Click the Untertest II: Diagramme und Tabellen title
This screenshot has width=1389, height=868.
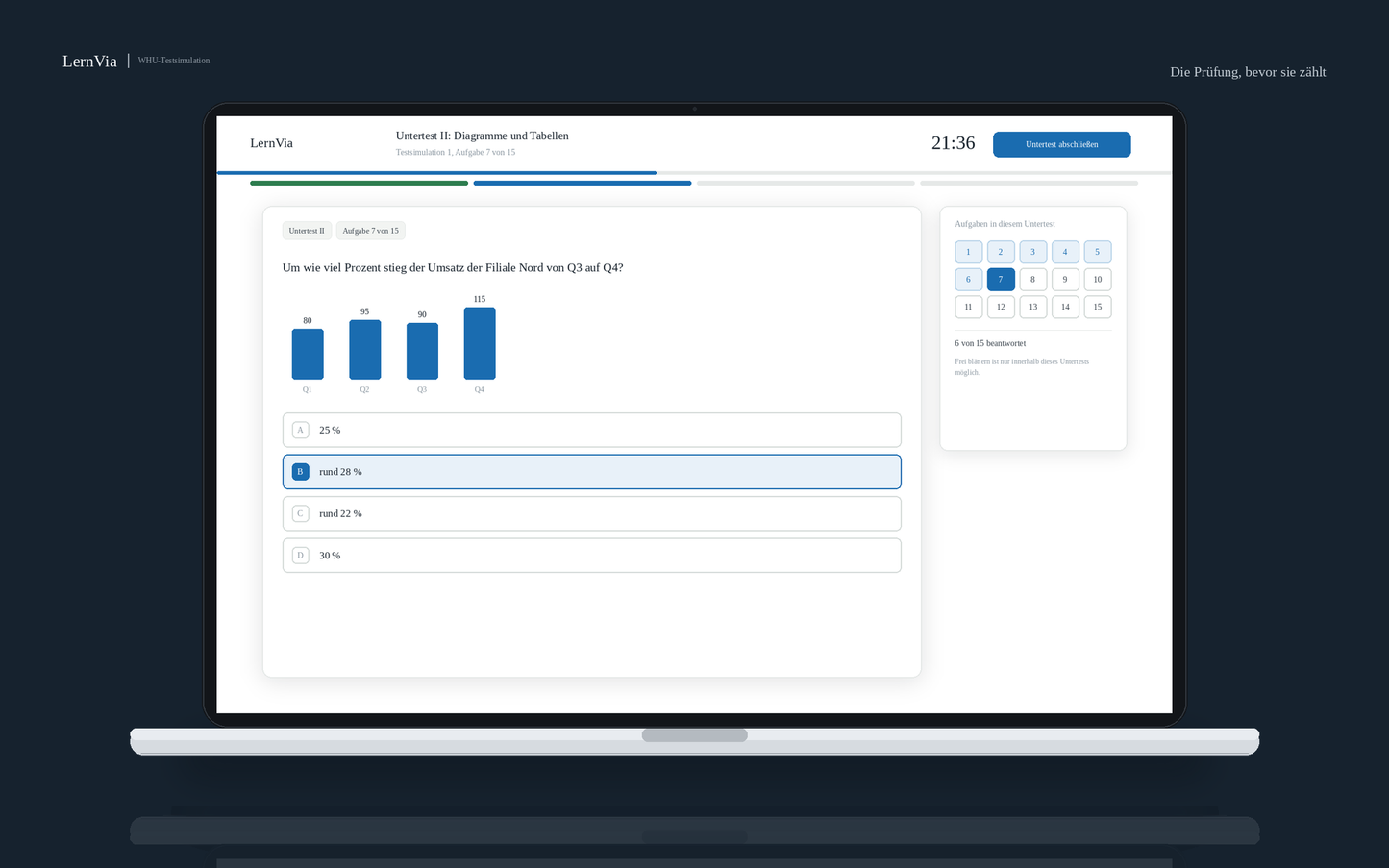coord(483,136)
